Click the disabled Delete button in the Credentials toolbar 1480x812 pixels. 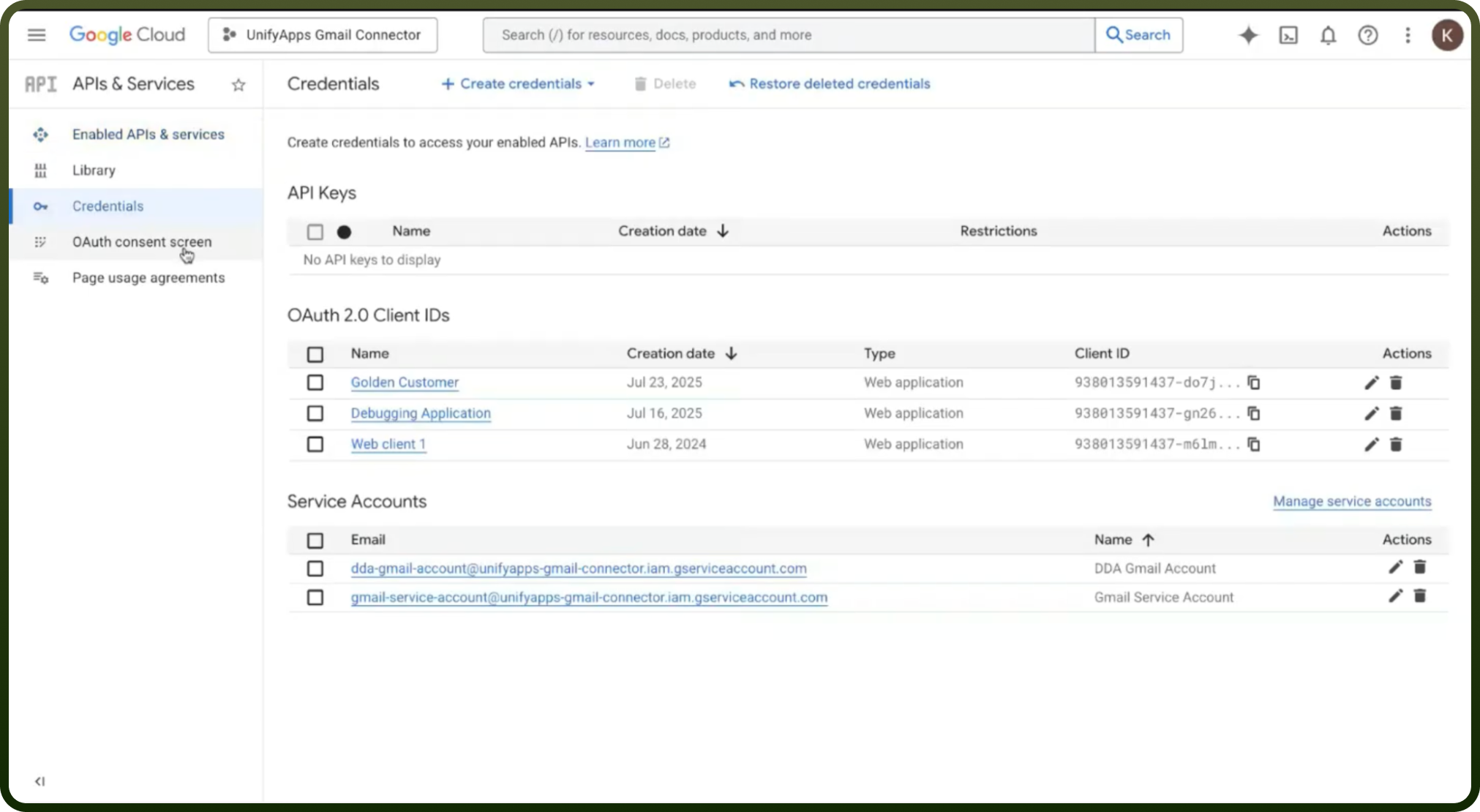[x=664, y=84]
